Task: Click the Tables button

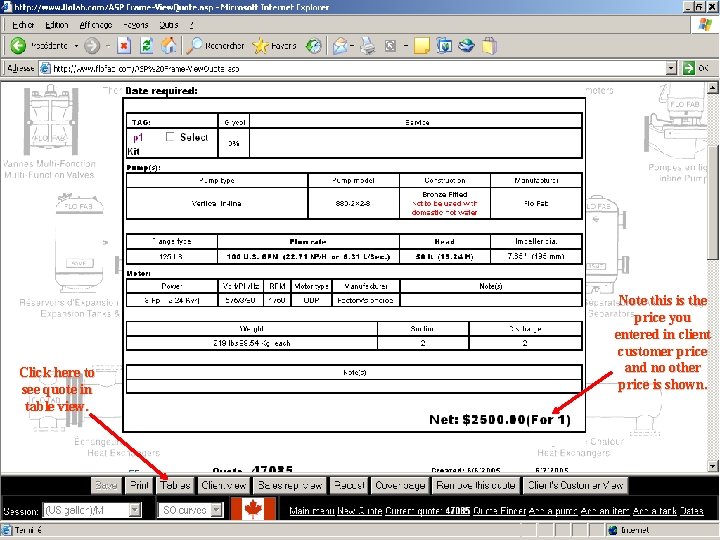Action: tap(175, 485)
